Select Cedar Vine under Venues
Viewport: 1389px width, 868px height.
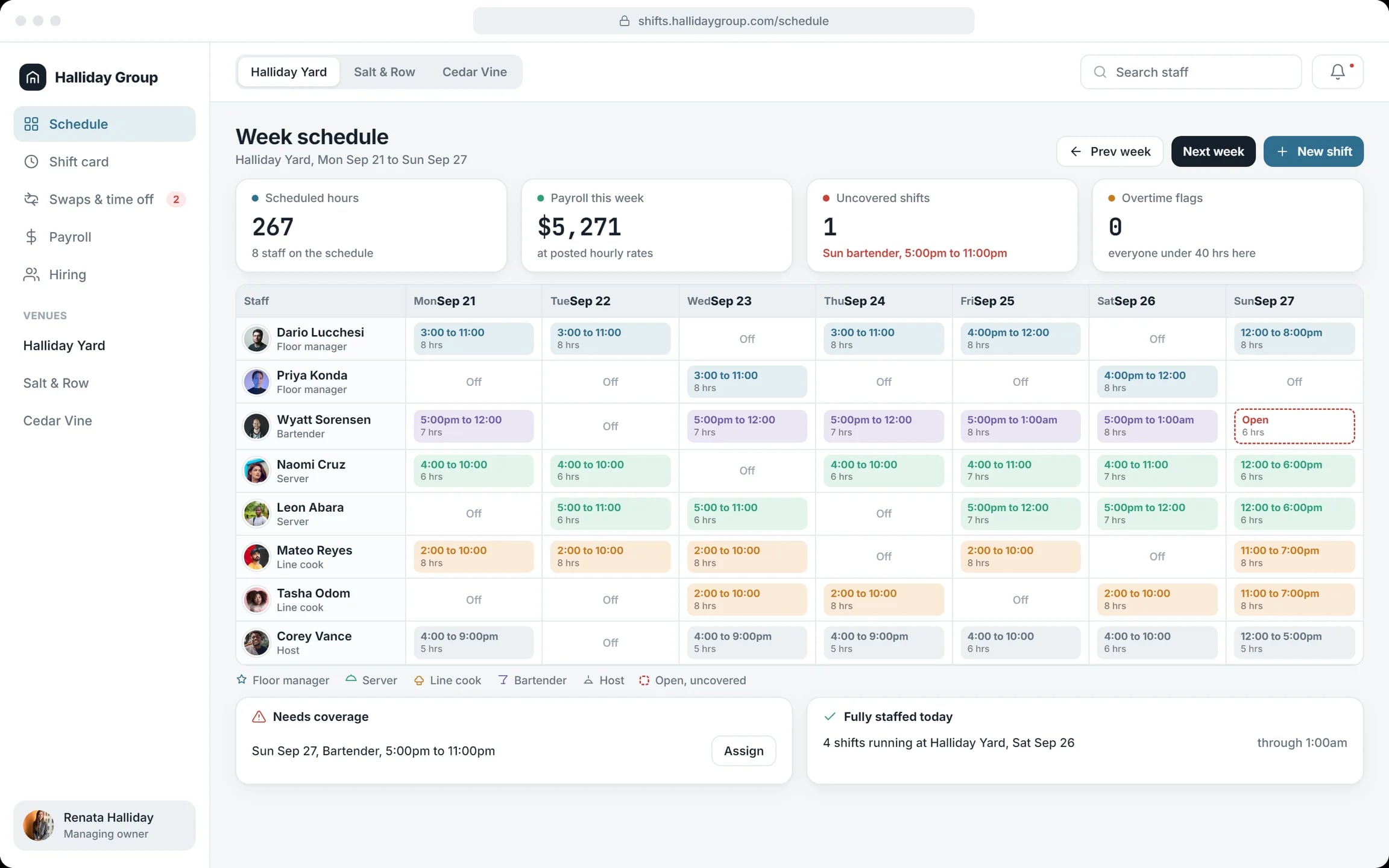click(x=58, y=421)
